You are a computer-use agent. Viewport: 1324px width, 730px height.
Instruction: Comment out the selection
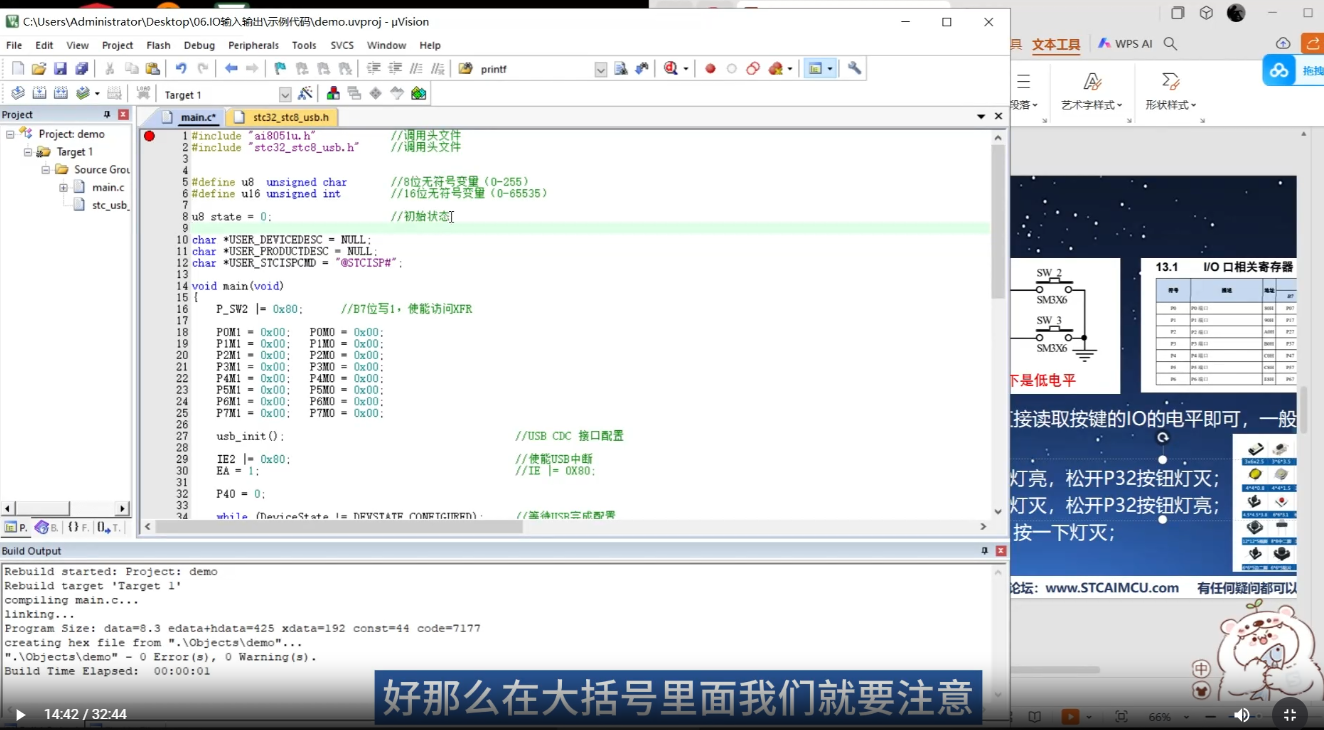click(x=417, y=69)
